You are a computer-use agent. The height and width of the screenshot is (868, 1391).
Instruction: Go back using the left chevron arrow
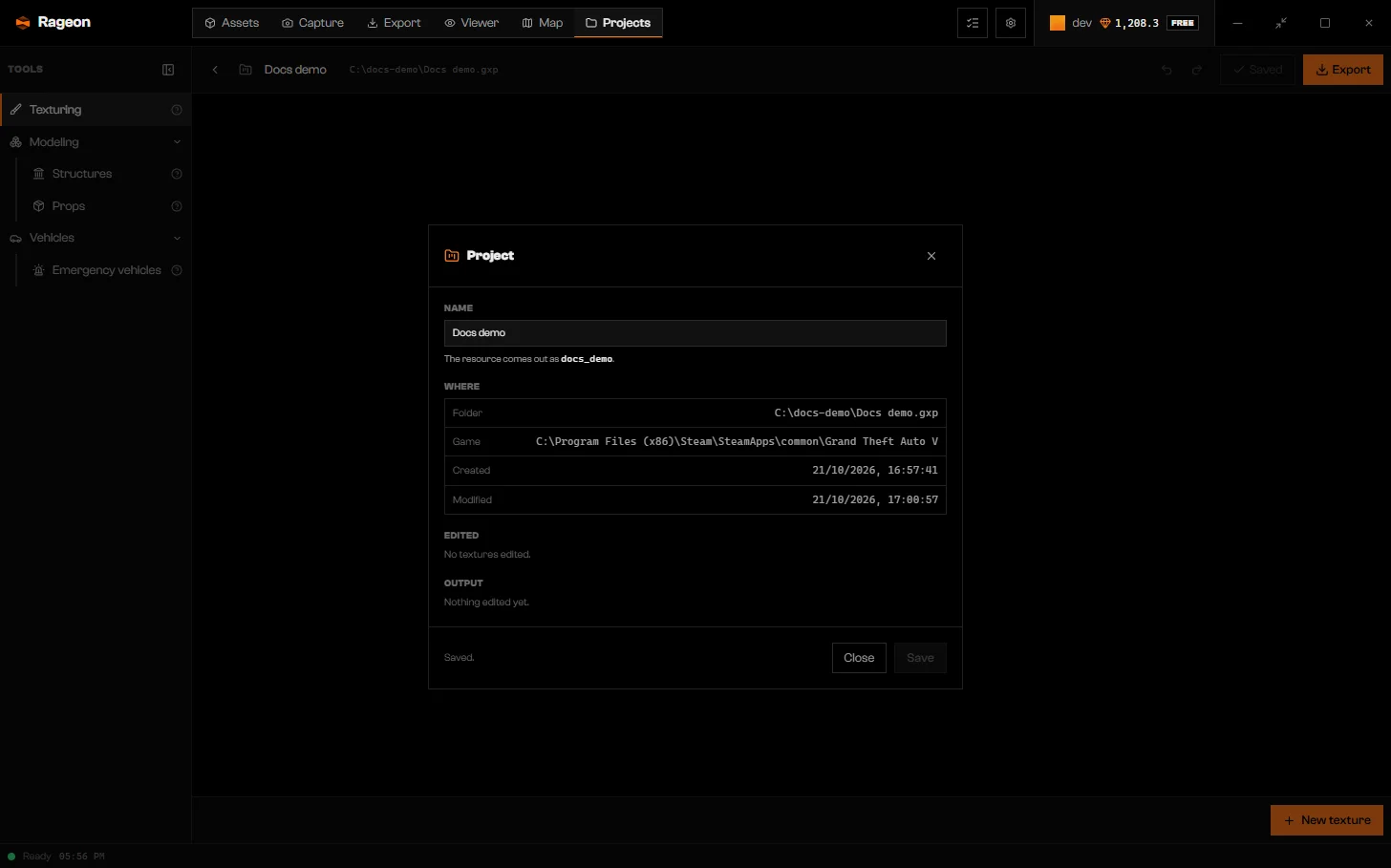click(215, 70)
